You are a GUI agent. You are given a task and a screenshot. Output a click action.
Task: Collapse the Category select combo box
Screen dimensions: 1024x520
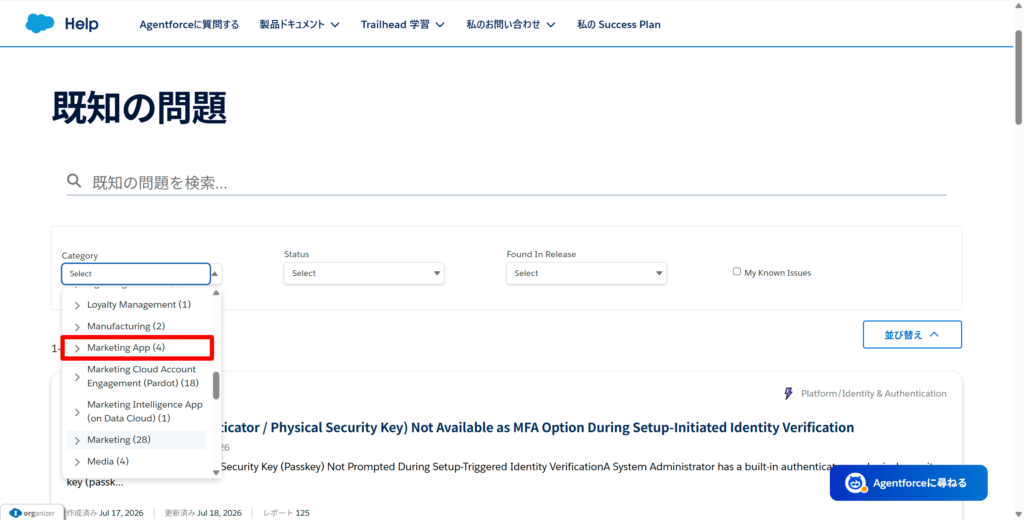(x=141, y=274)
